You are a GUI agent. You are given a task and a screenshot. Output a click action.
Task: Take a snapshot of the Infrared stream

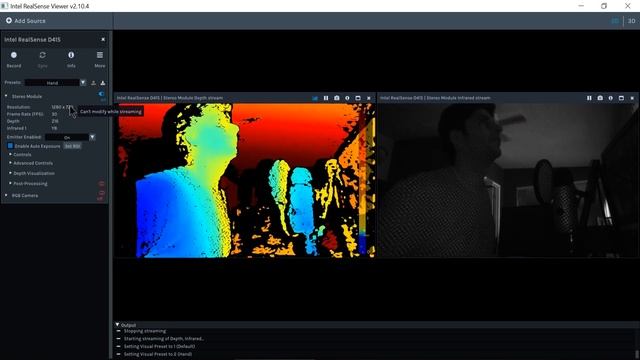tap(600, 98)
